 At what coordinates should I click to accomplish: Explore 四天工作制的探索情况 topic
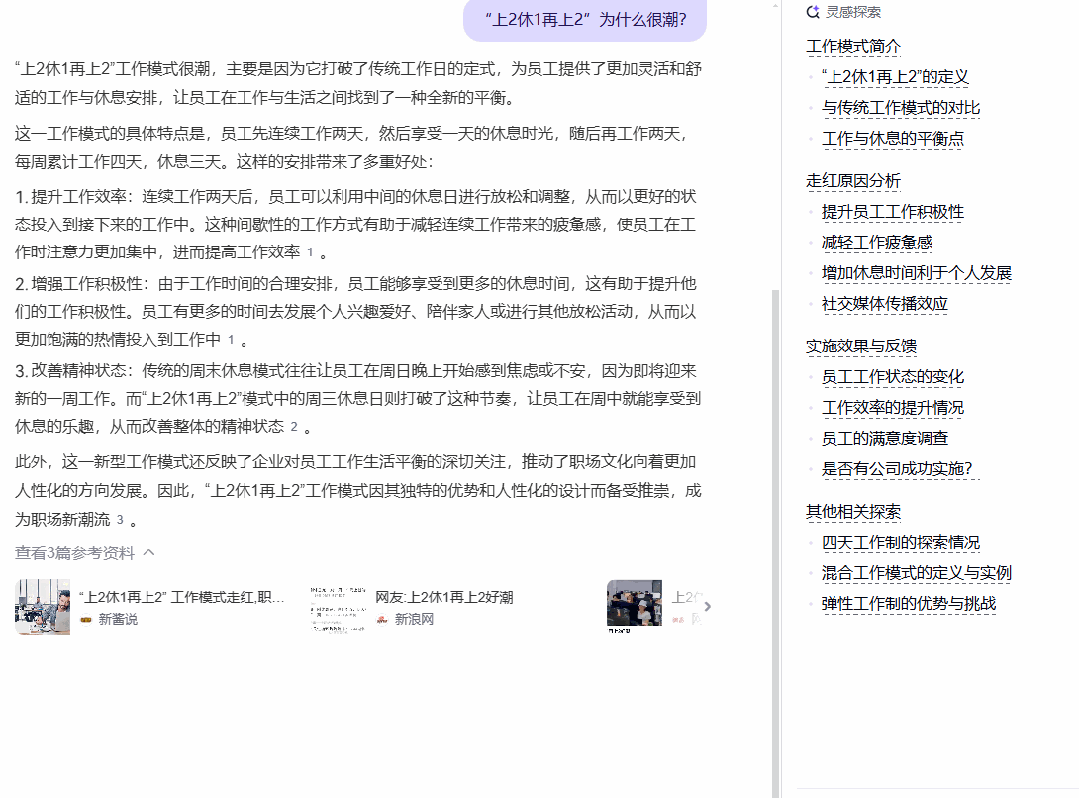(901, 543)
